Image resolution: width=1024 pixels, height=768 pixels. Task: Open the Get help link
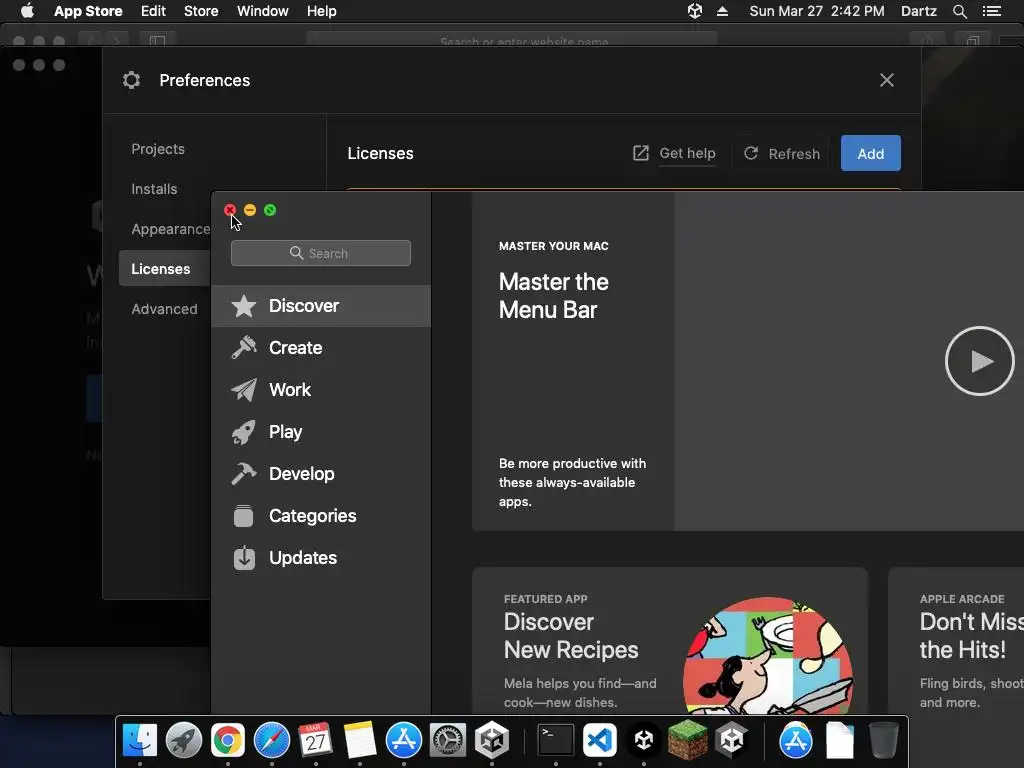click(687, 153)
